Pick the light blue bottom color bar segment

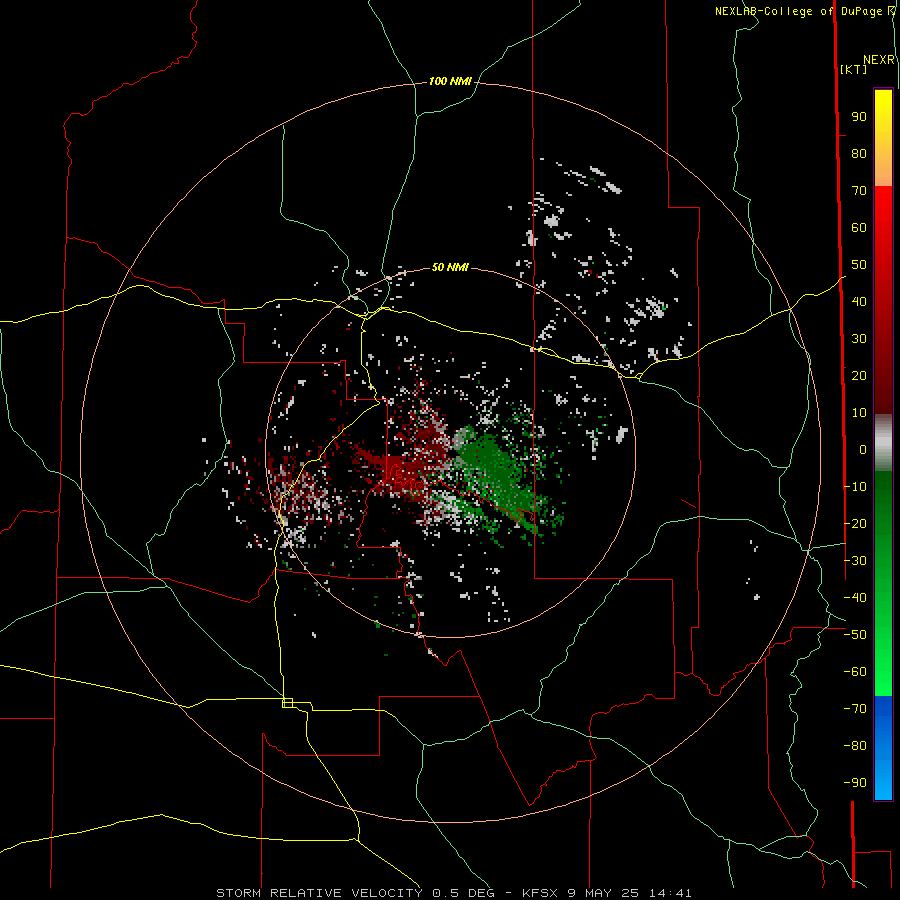pyautogui.click(x=883, y=781)
